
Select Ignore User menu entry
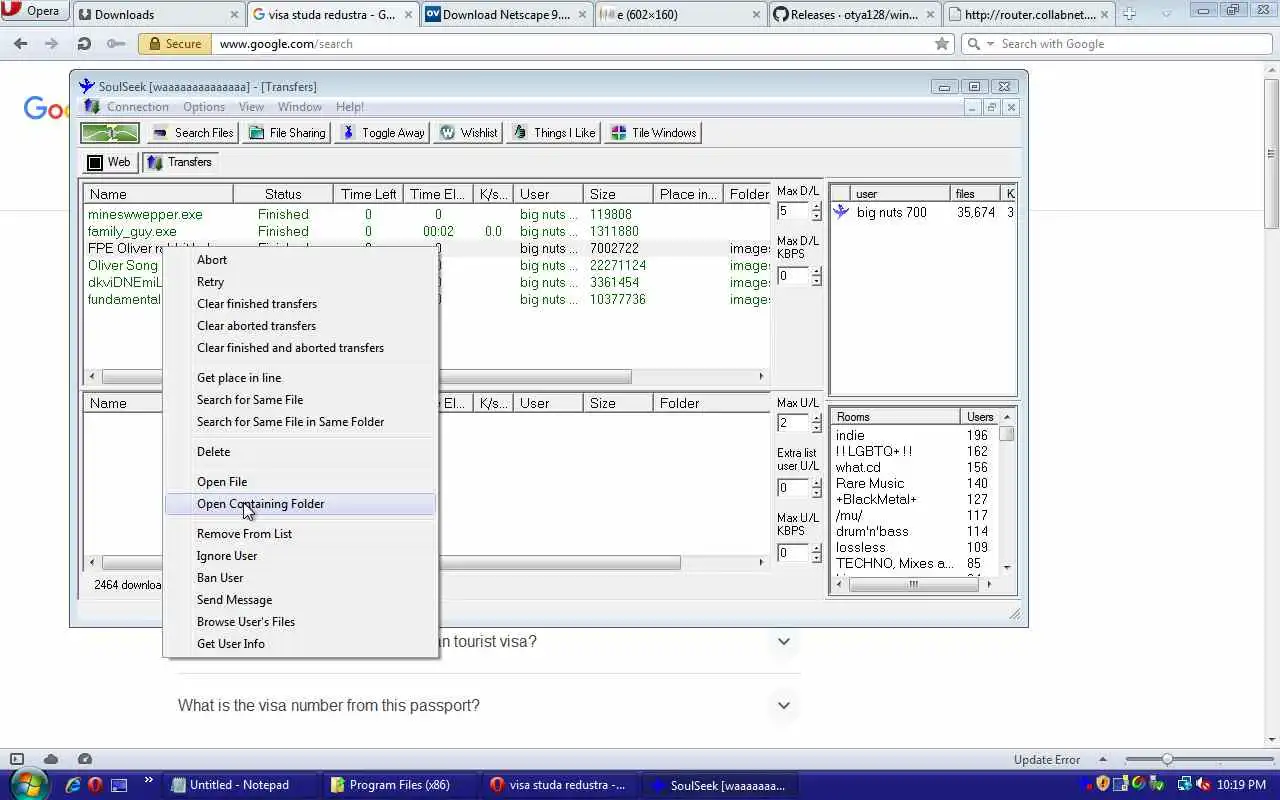tap(300, 556)
